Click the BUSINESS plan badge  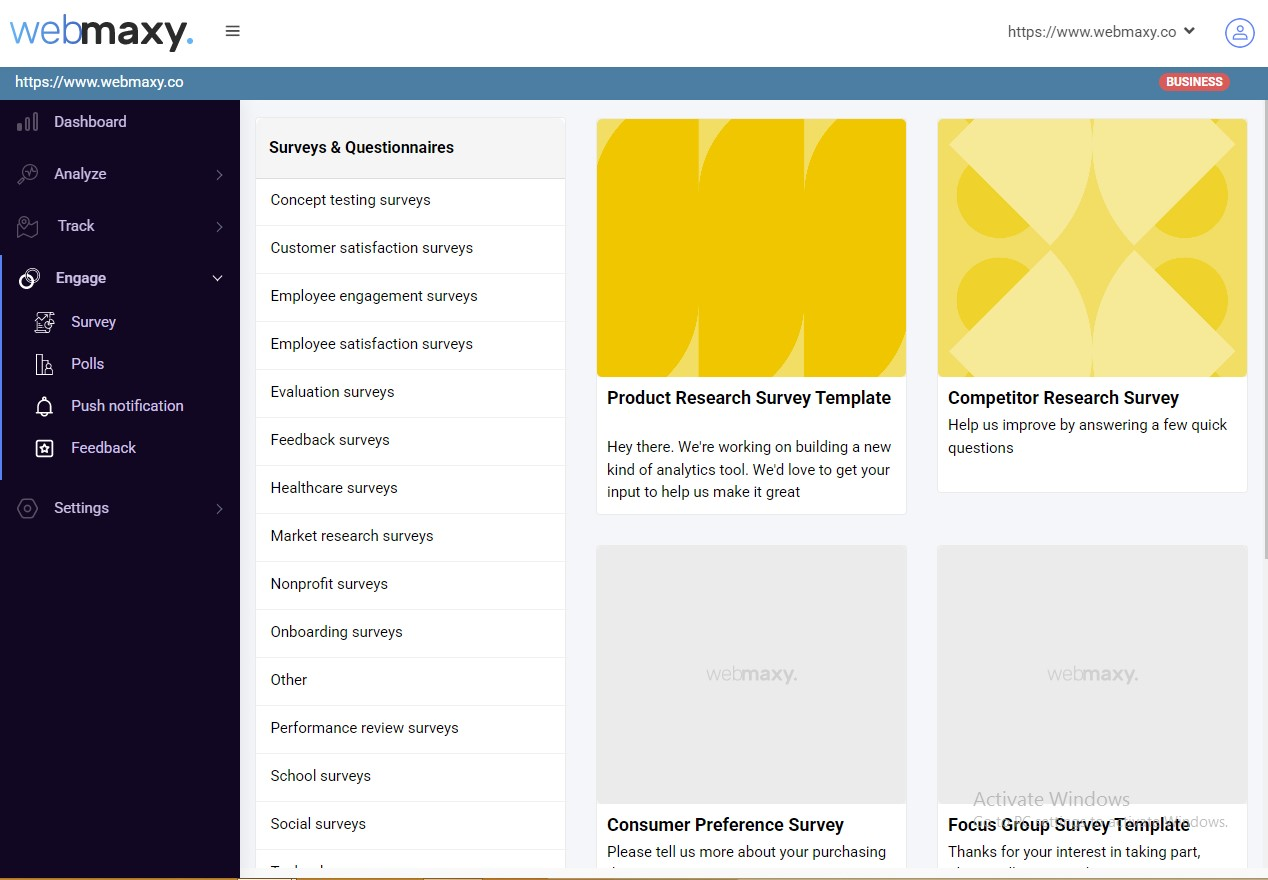click(1194, 82)
